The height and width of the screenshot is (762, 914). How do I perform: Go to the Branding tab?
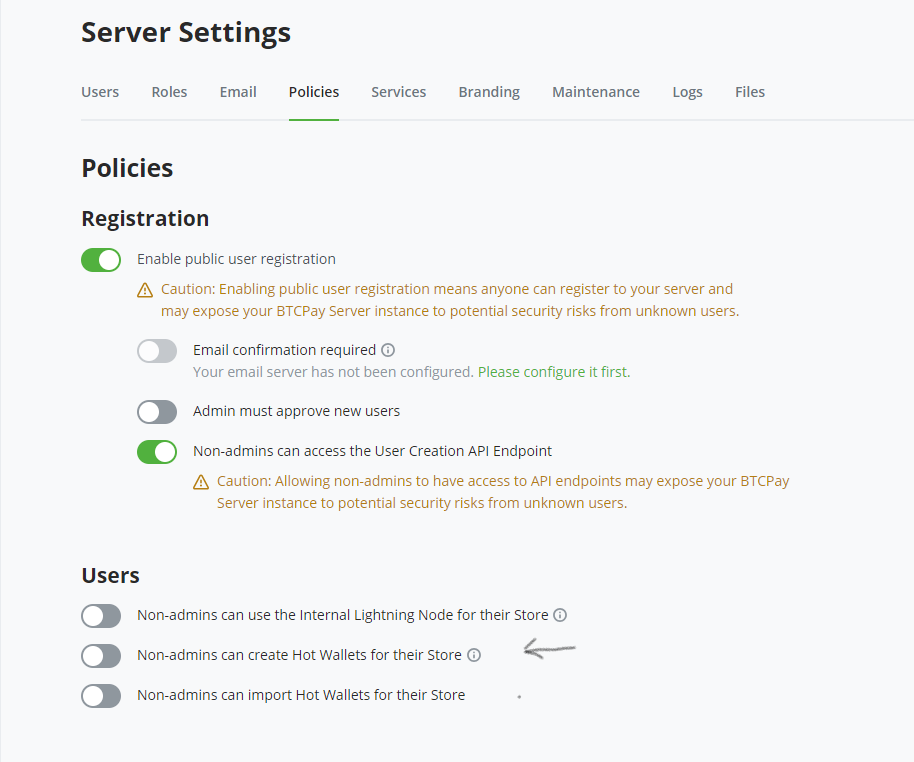click(x=489, y=91)
